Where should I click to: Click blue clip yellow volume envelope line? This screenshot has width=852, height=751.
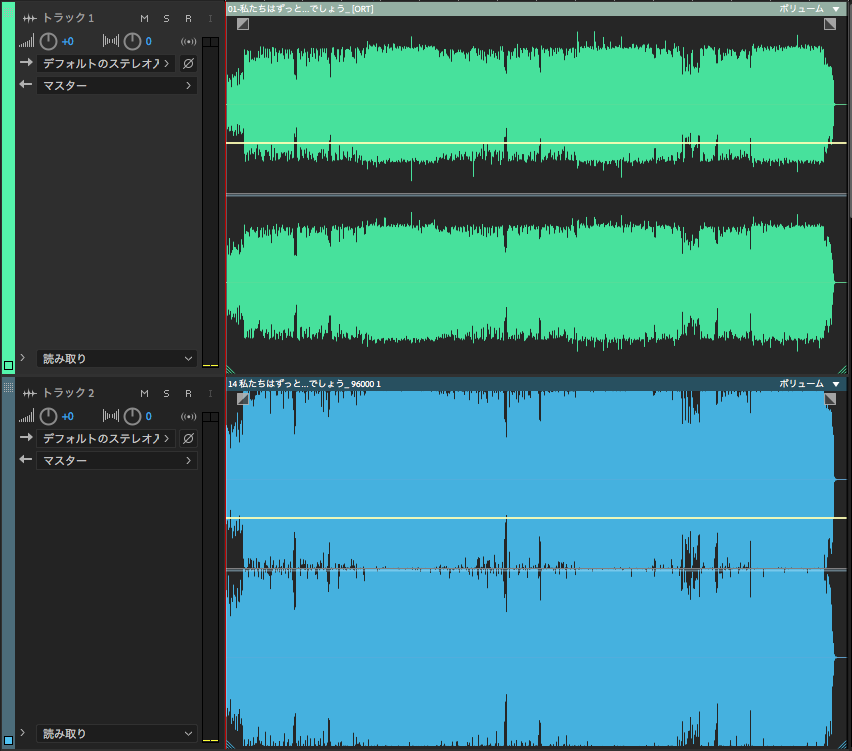pyautogui.click(x=536, y=518)
